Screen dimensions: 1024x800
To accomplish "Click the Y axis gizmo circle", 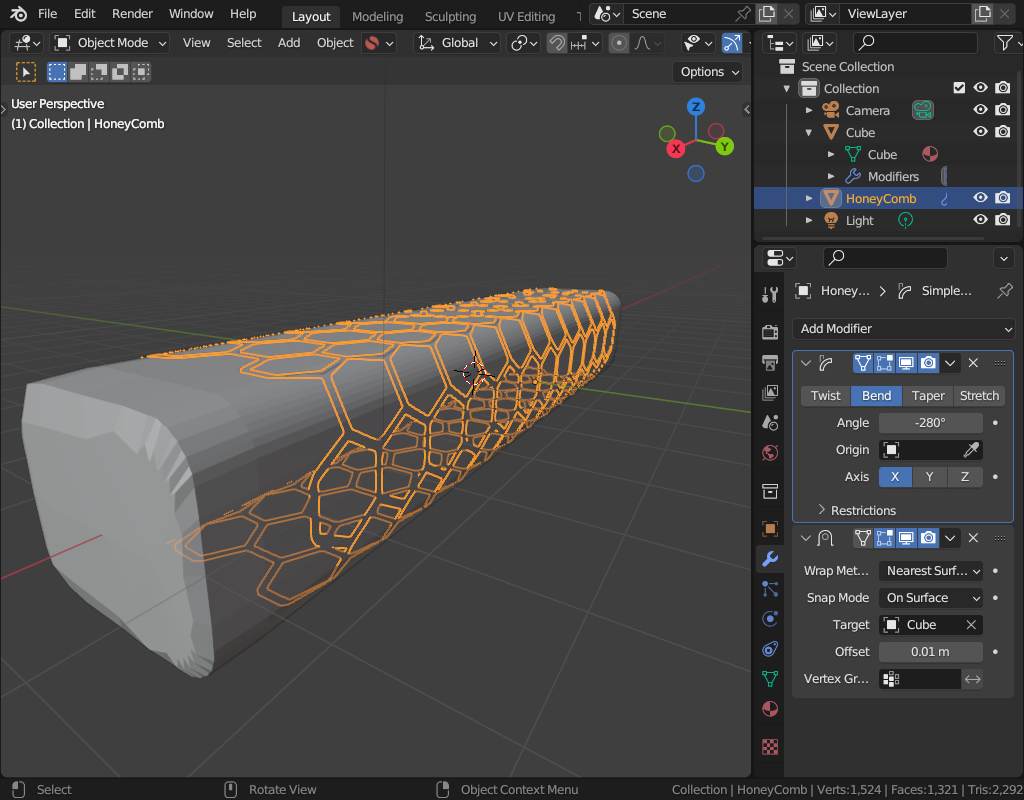I will pyautogui.click(x=724, y=146).
